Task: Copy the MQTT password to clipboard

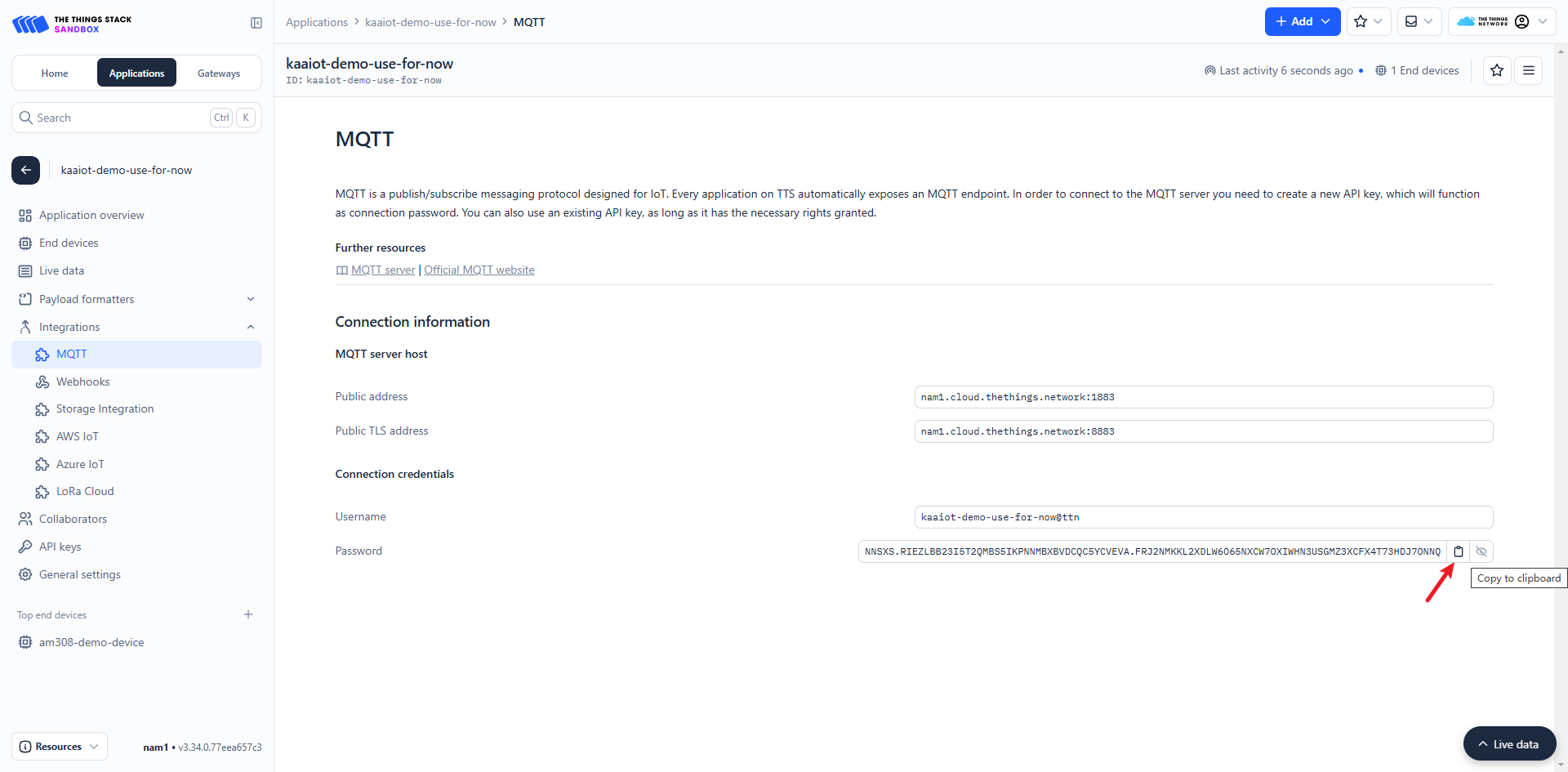Action: (x=1459, y=551)
